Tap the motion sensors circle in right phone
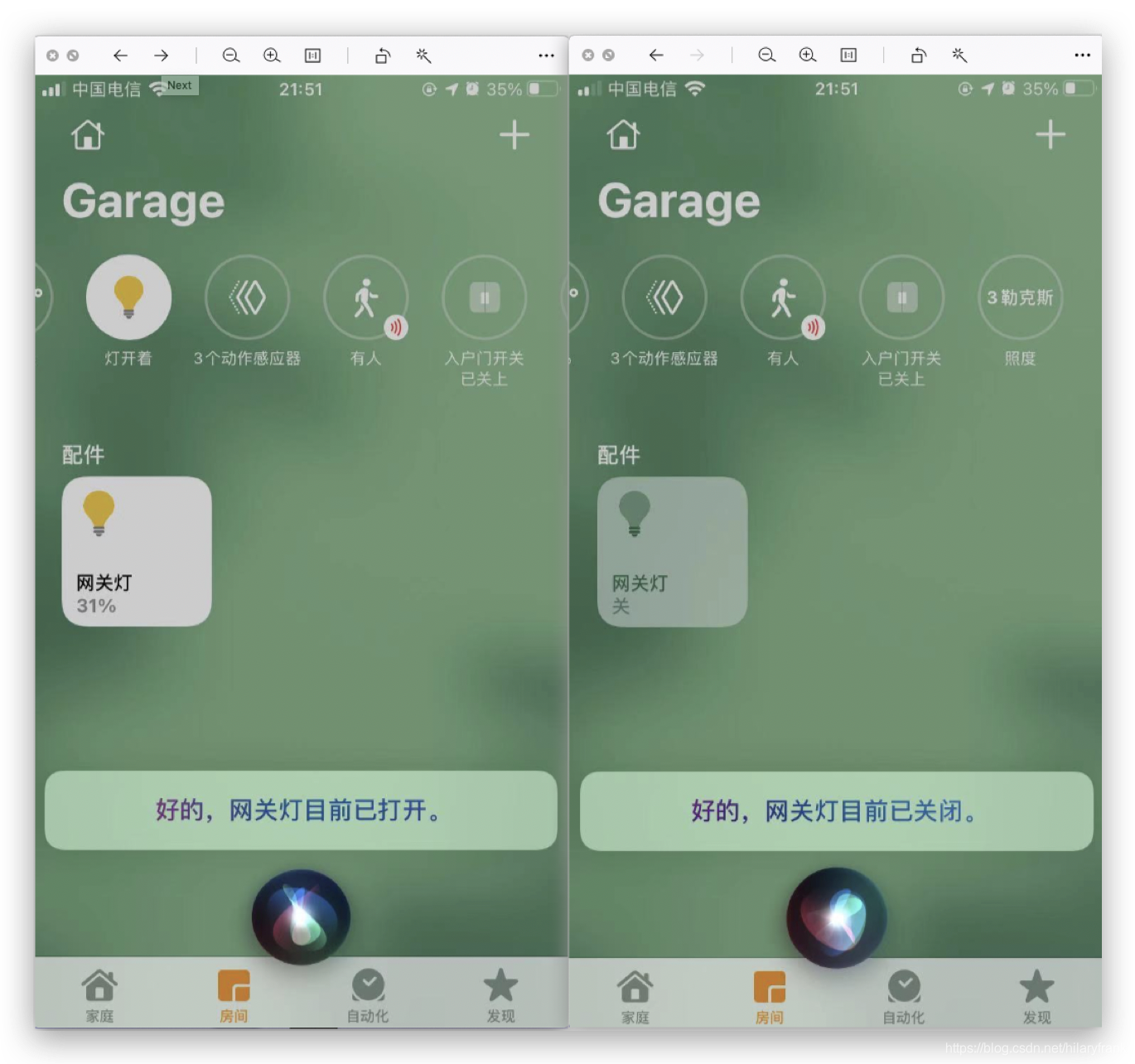The height and width of the screenshot is (1064, 1135). tap(664, 297)
